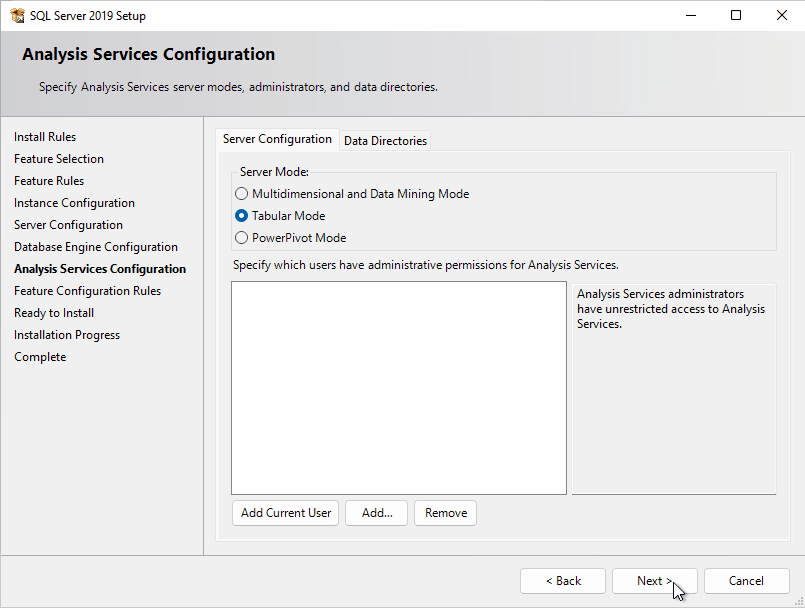Click the Server Mode group label
The height and width of the screenshot is (608, 805).
point(274,172)
